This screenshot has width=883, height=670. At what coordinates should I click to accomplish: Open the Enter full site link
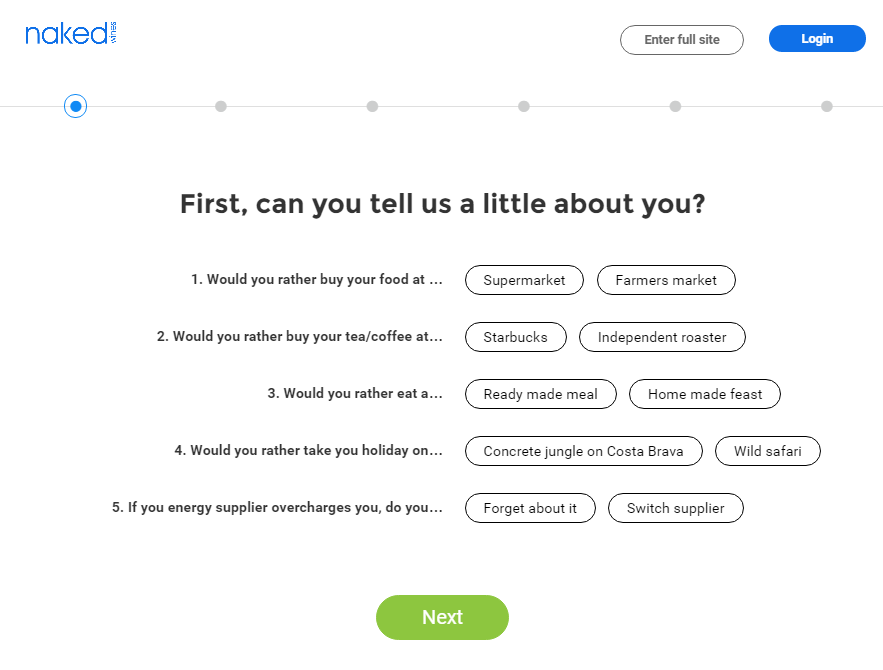(682, 39)
